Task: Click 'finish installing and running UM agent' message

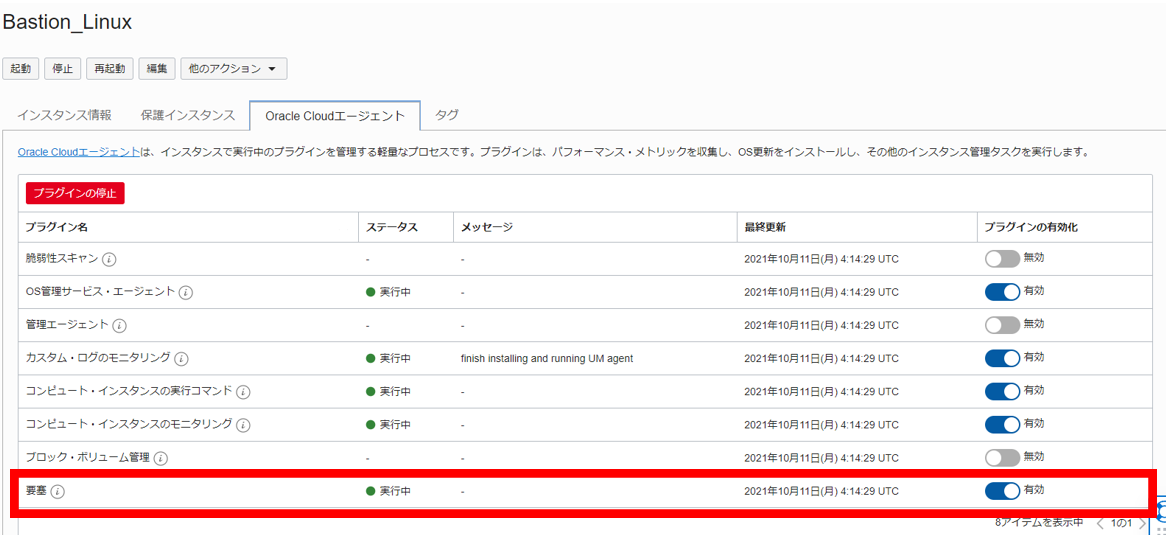Action: [547, 359]
